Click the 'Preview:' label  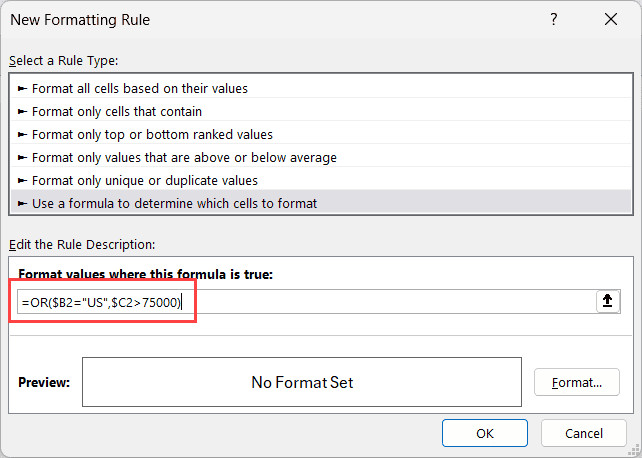coord(44,382)
